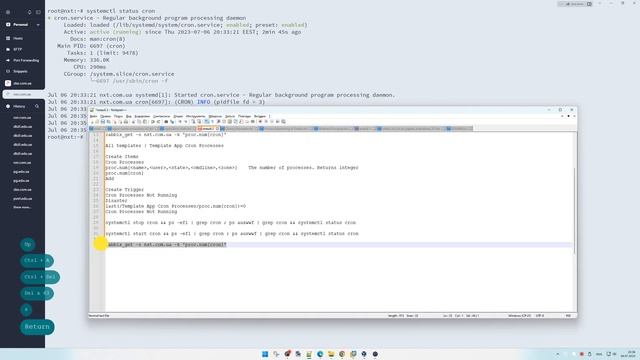Open Notepad++ Правка menu
This screenshot has width=640, height=360.
pyautogui.click(x=105, y=116)
